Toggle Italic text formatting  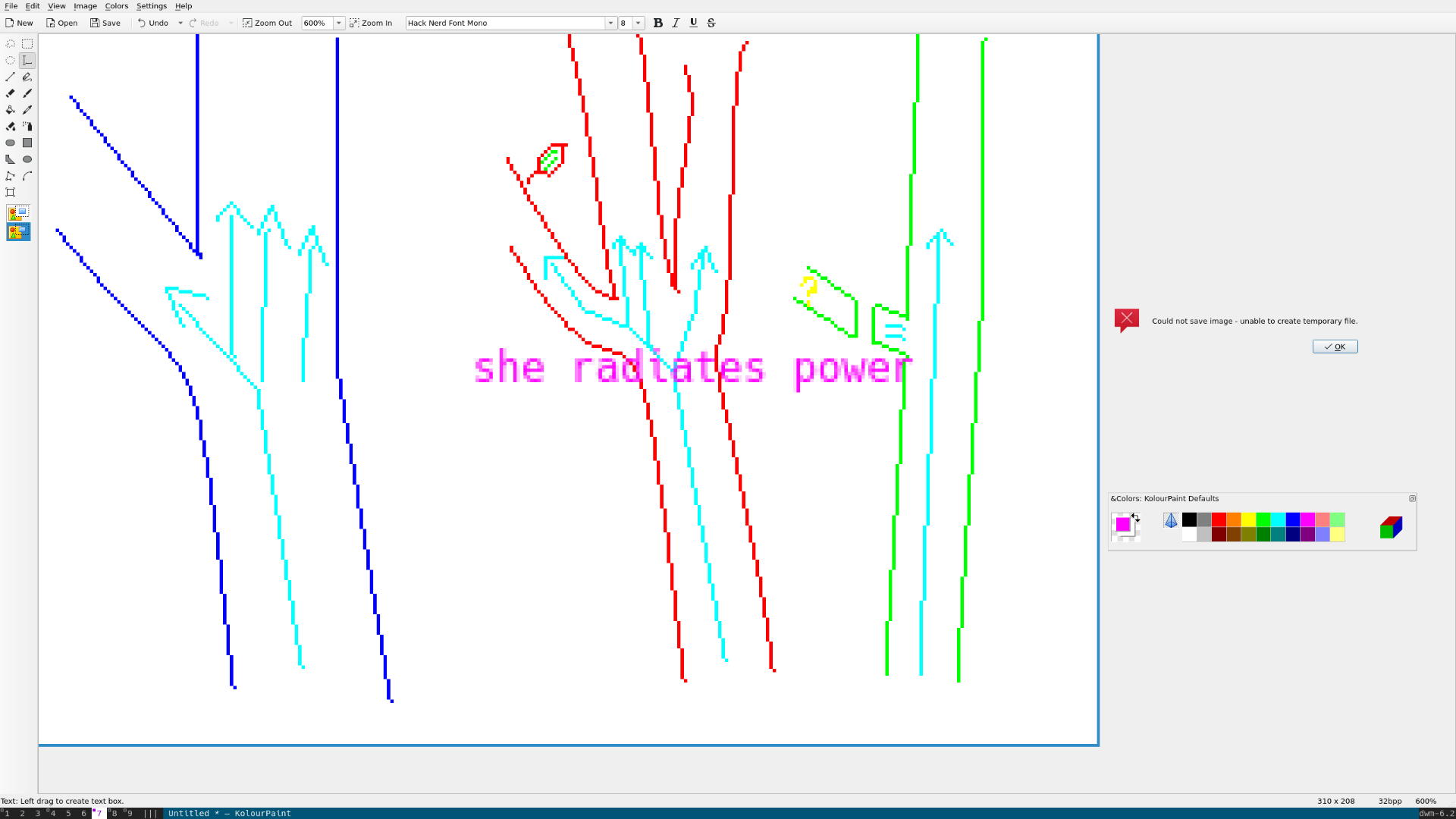pos(676,23)
